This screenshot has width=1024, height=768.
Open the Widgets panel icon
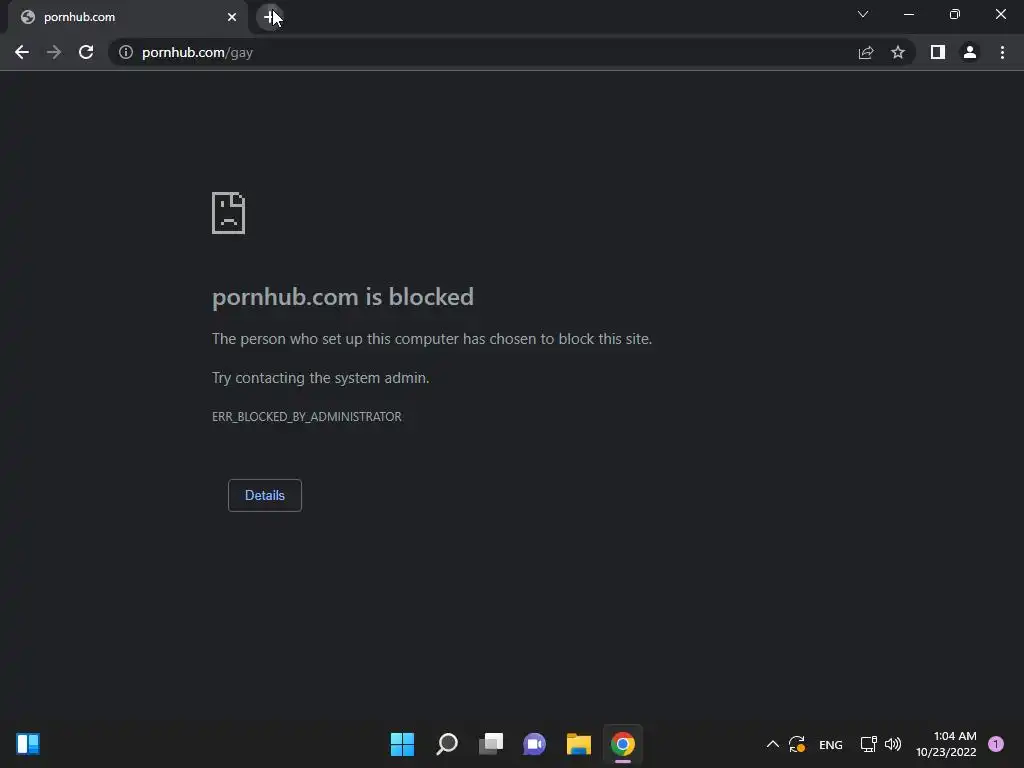click(x=28, y=744)
